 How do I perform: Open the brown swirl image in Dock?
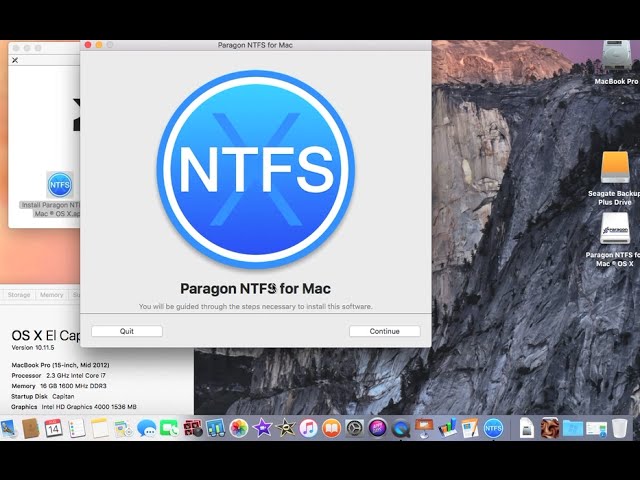[550, 428]
